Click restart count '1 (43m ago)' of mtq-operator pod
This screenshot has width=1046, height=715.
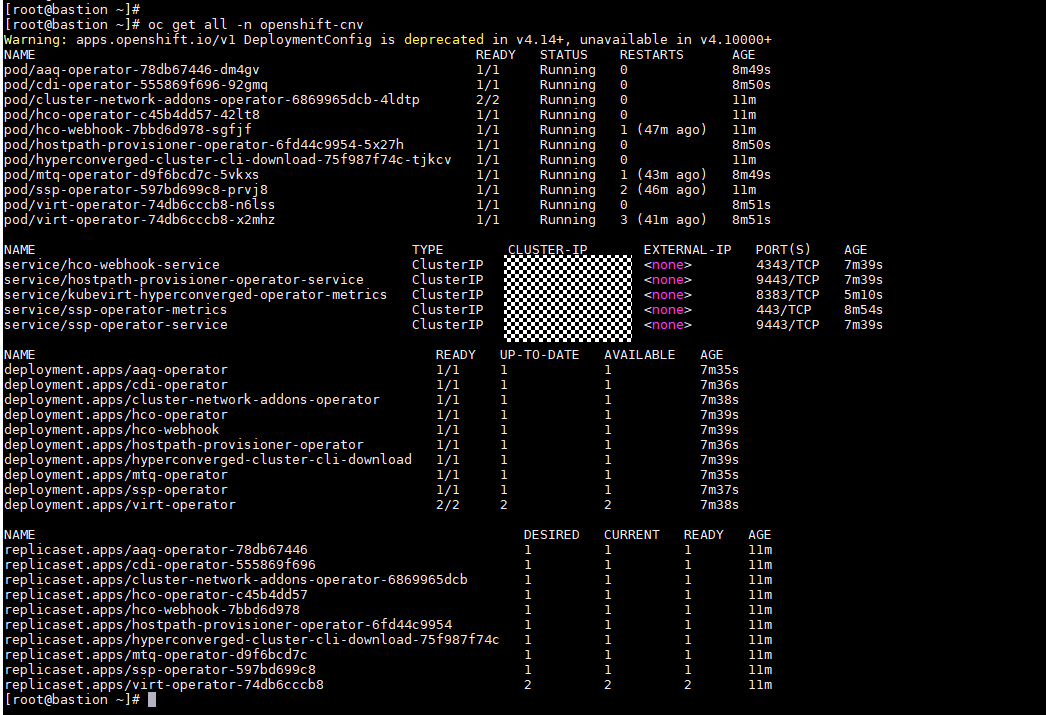coord(663,175)
